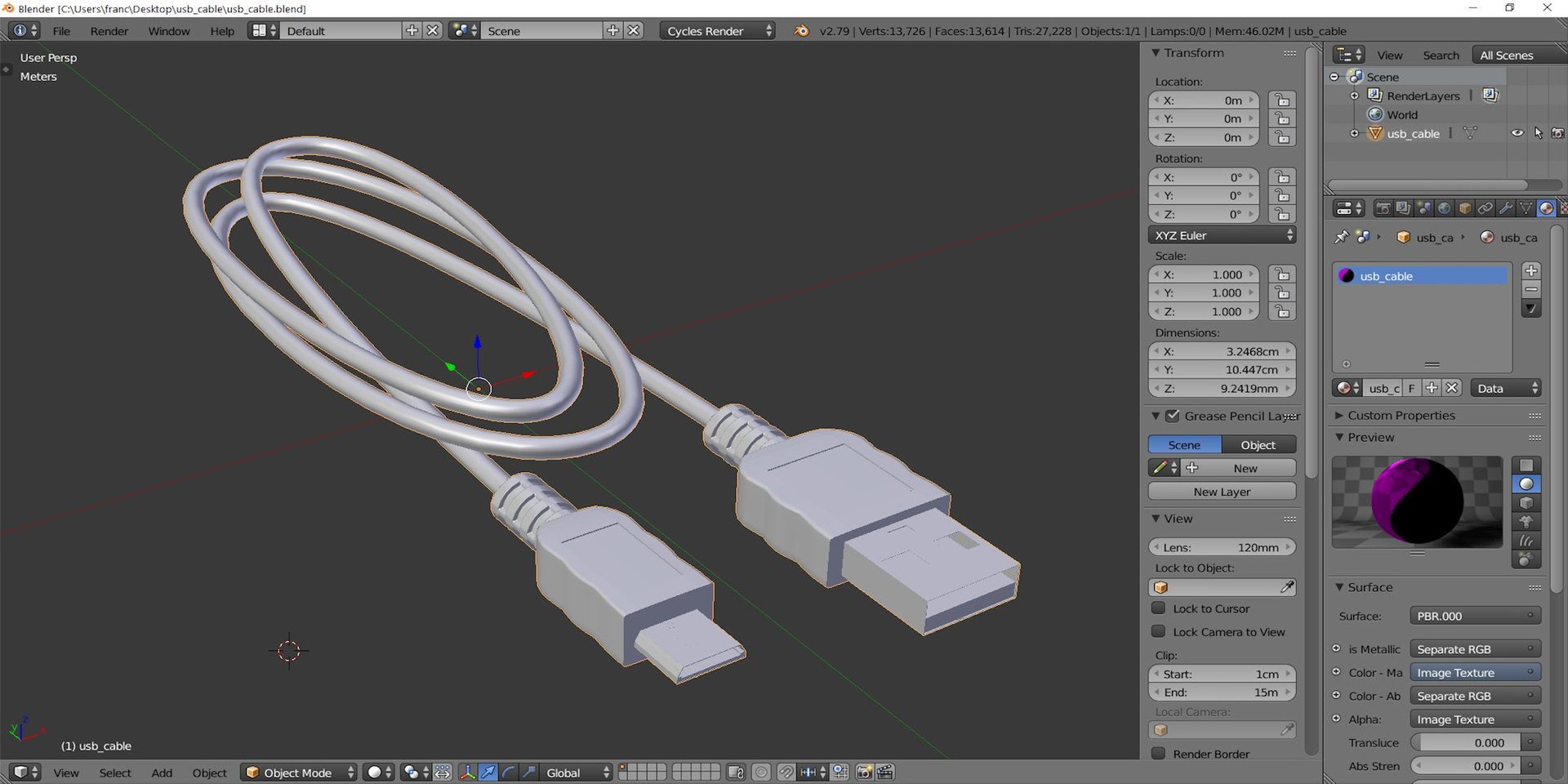Viewport: 1568px width, 784px height.
Task: Click the Lens 120mm field
Action: coord(1222,547)
